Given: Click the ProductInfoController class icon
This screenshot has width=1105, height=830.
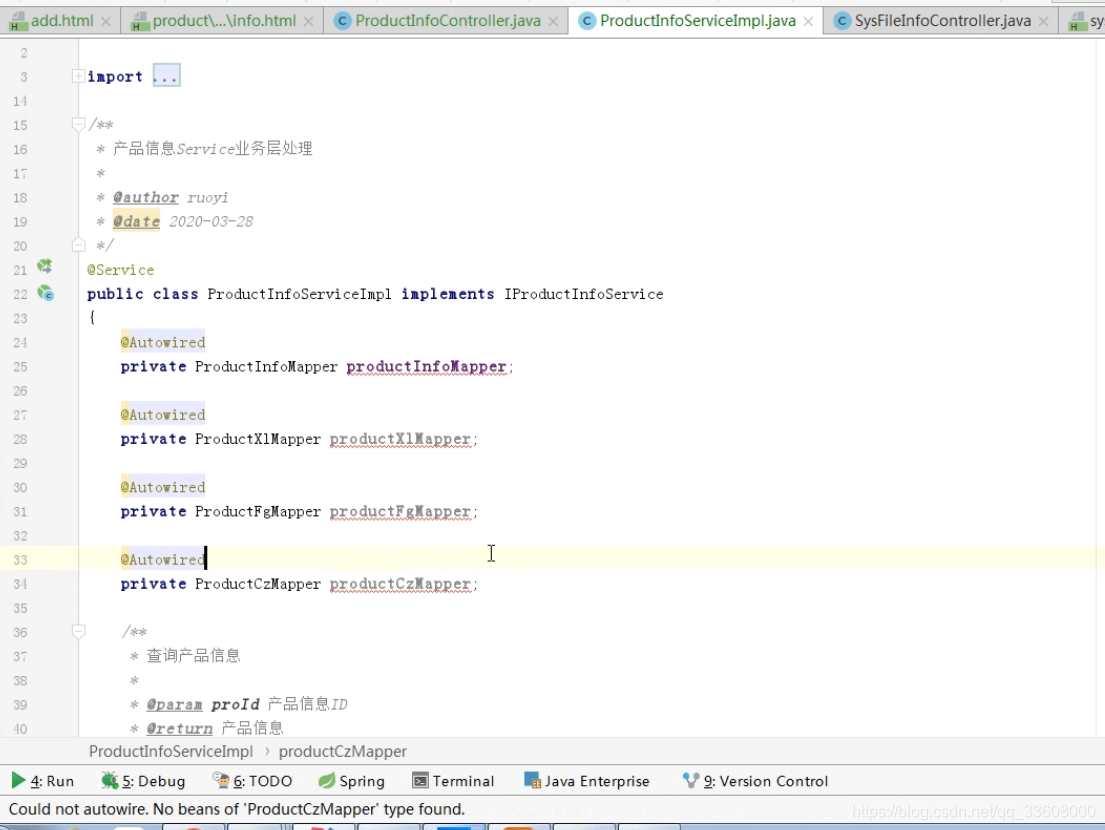Looking at the screenshot, I should coord(342,22).
